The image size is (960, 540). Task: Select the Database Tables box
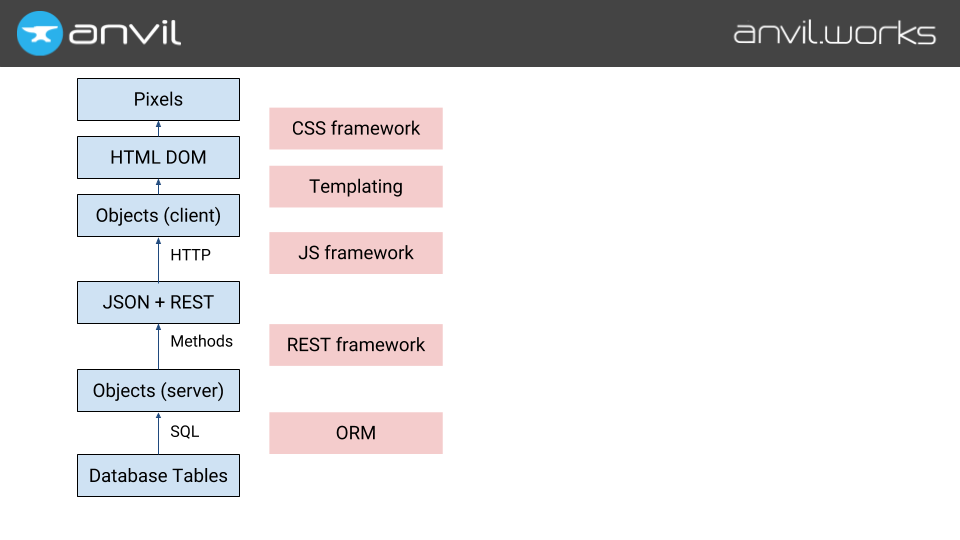(x=158, y=475)
